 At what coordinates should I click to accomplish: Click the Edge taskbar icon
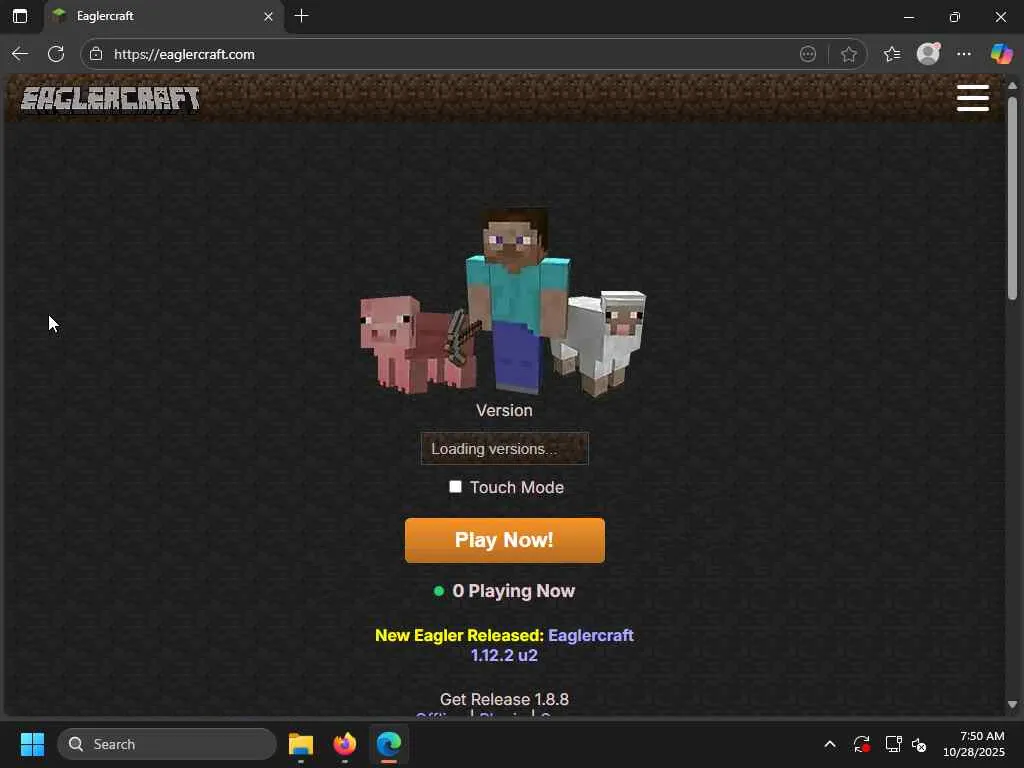[x=389, y=744]
